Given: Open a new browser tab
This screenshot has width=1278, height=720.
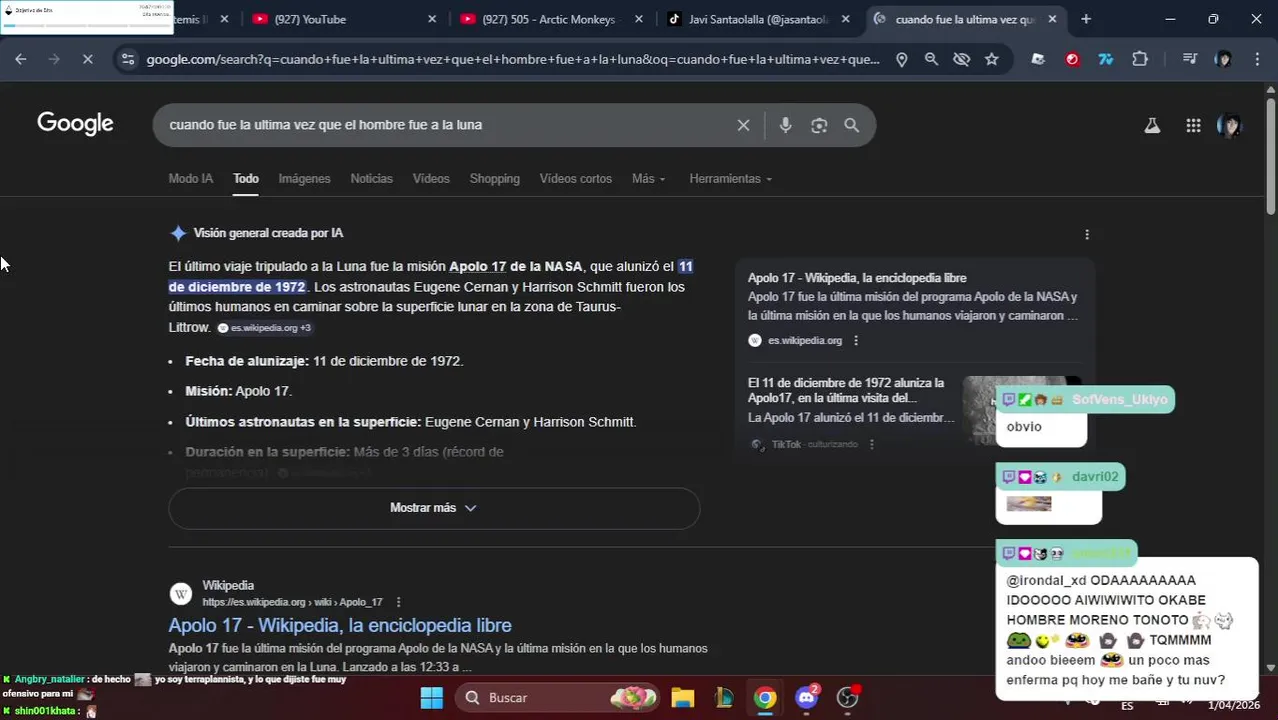Looking at the screenshot, I should point(1086,19).
